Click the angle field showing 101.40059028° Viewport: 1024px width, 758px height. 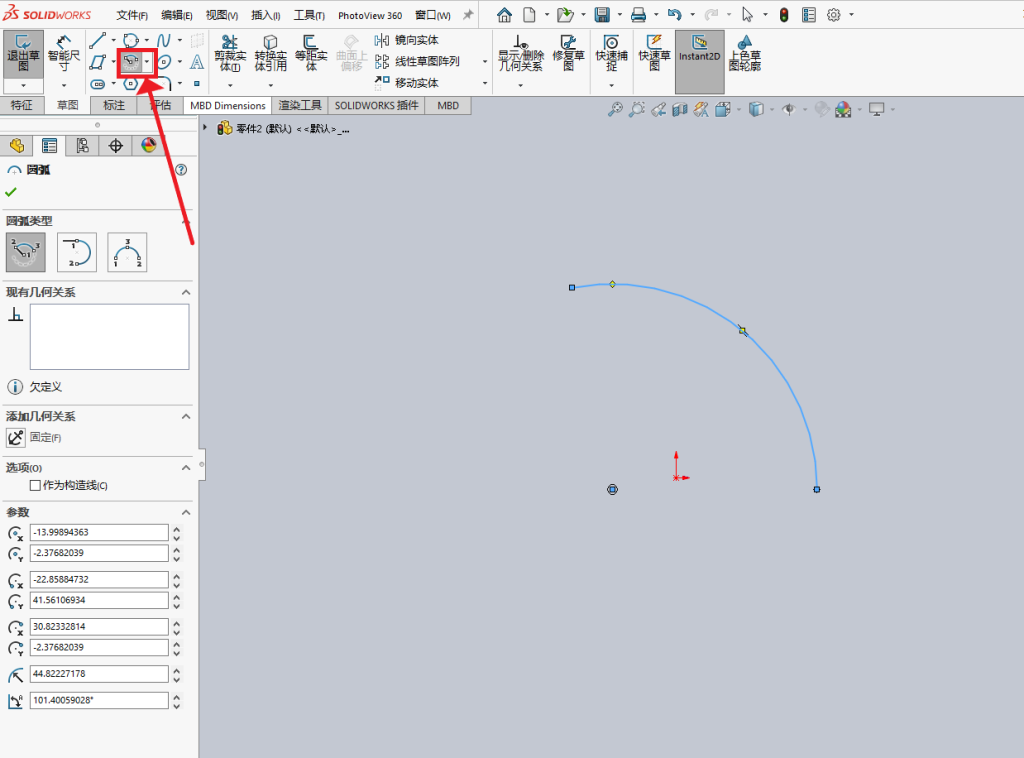click(x=99, y=701)
